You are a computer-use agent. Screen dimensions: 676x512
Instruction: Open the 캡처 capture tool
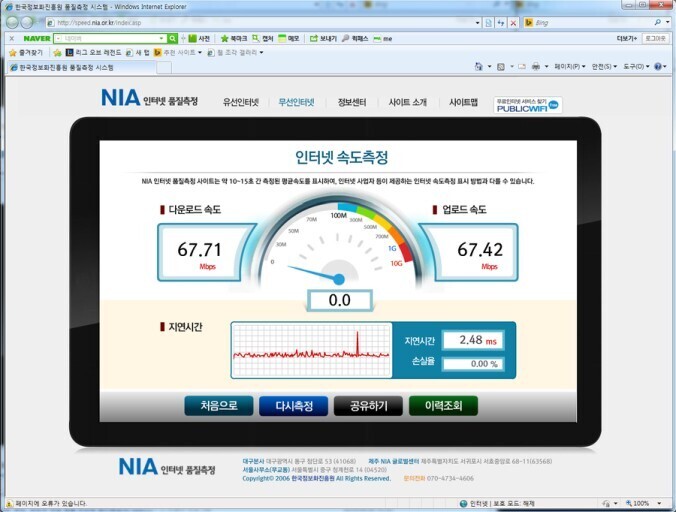pyautogui.click(x=263, y=38)
